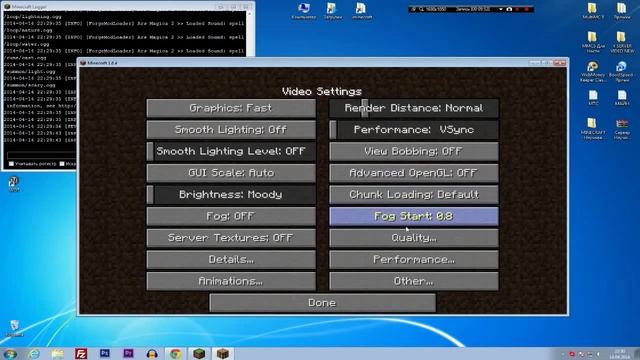Screen dimensions: 640x360
Task: Open the Quality... settings submenu
Action: click(x=413, y=238)
